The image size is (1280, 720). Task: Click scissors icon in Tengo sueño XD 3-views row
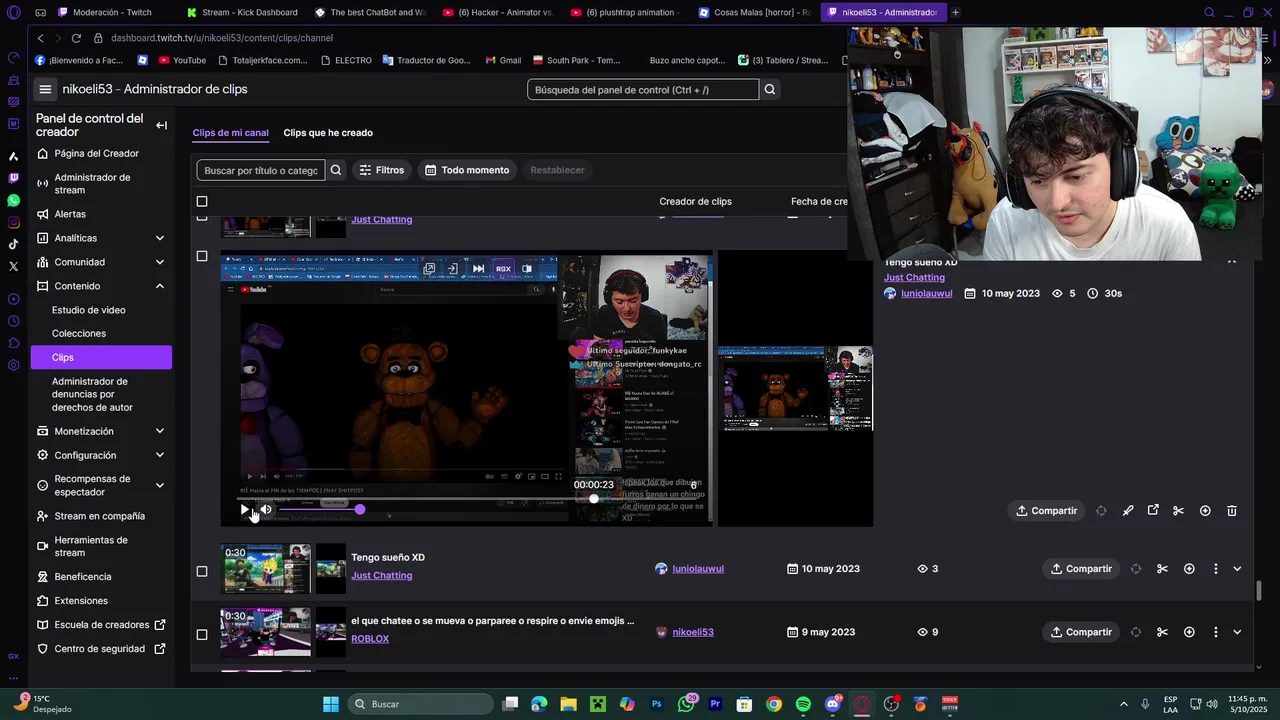(1162, 569)
